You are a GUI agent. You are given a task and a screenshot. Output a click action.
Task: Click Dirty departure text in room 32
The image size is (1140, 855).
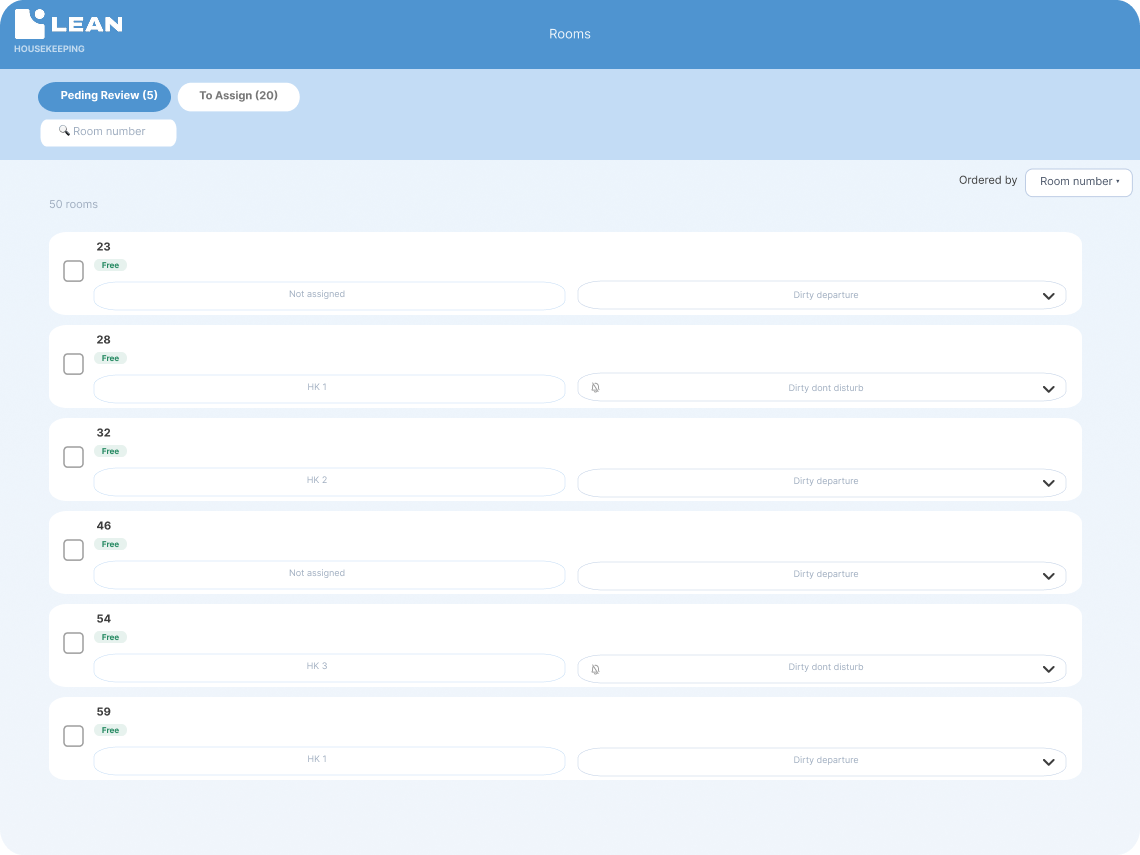coord(825,481)
